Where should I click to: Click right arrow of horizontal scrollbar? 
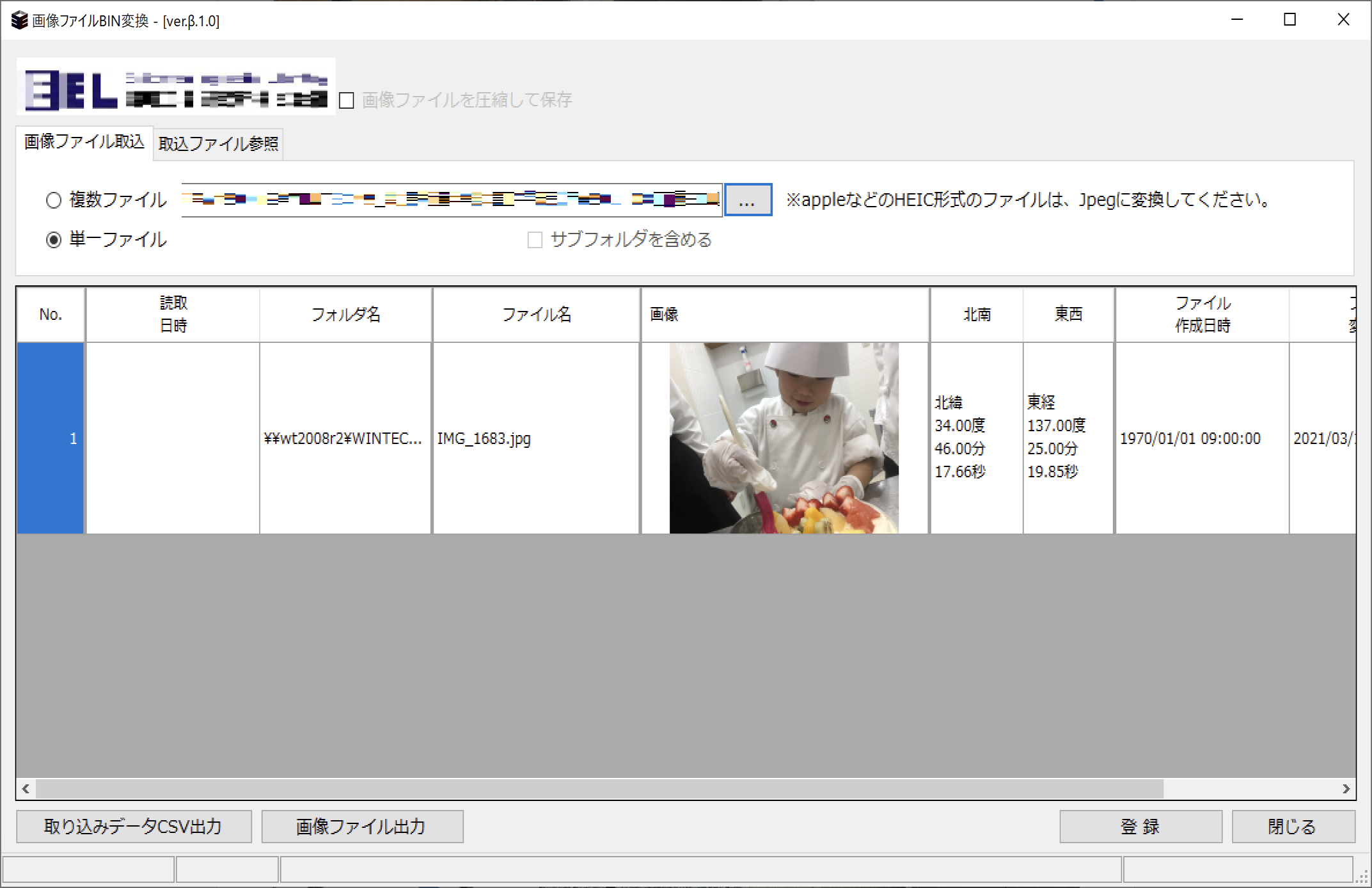(1346, 789)
